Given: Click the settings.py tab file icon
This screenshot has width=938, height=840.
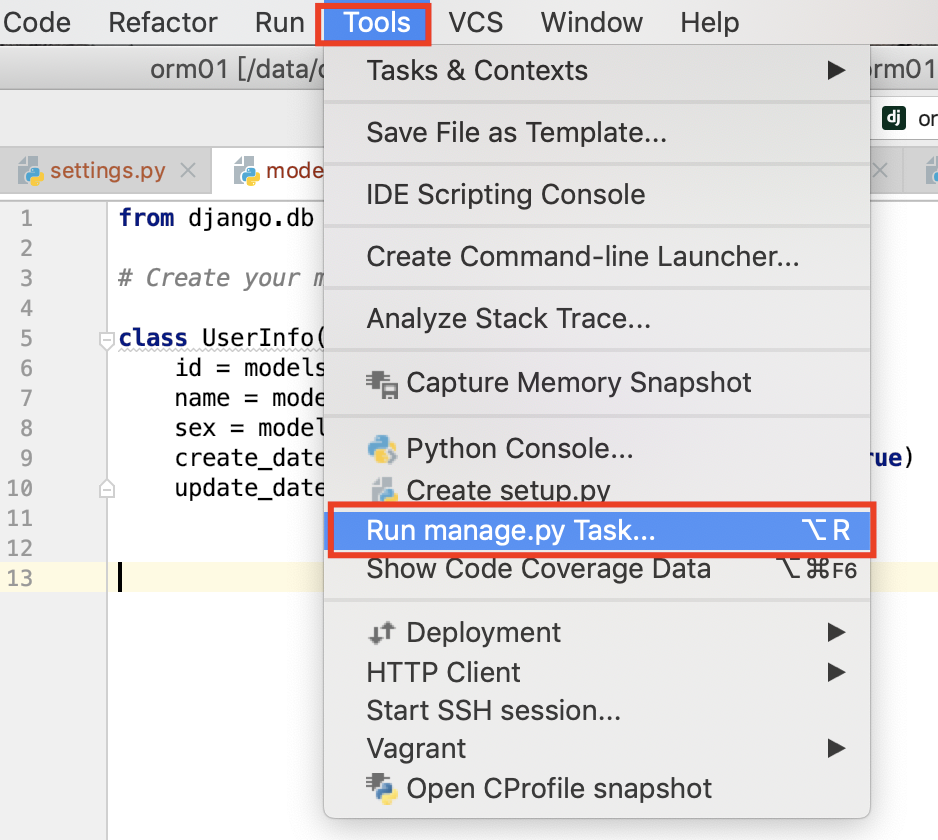Looking at the screenshot, I should point(30,171).
